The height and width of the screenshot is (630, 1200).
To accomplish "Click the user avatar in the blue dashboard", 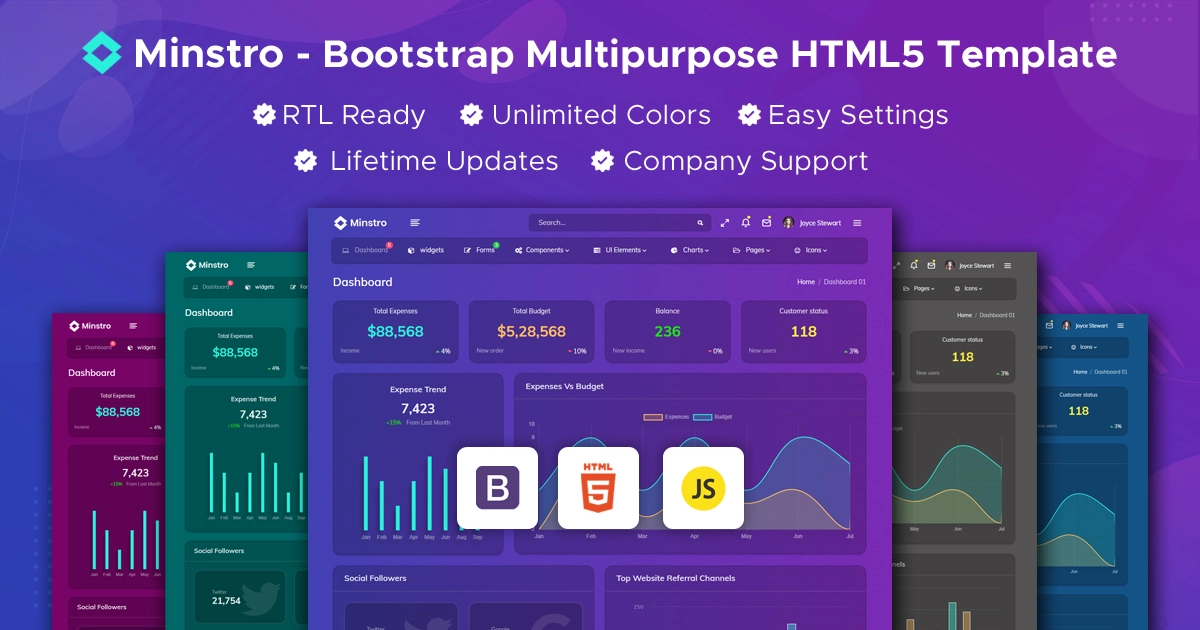I will [x=1066, y=325].
